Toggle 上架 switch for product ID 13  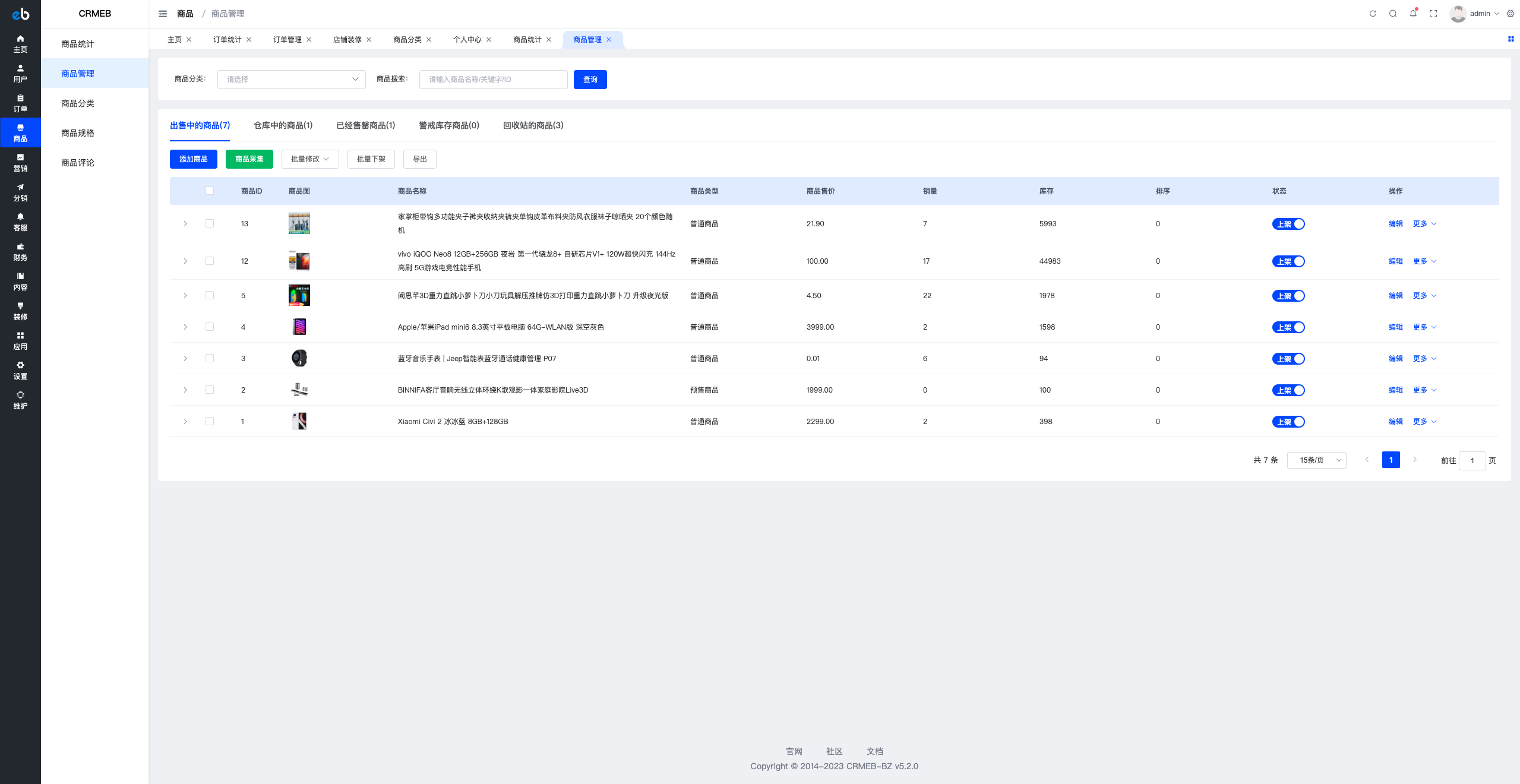point(1288,224)
